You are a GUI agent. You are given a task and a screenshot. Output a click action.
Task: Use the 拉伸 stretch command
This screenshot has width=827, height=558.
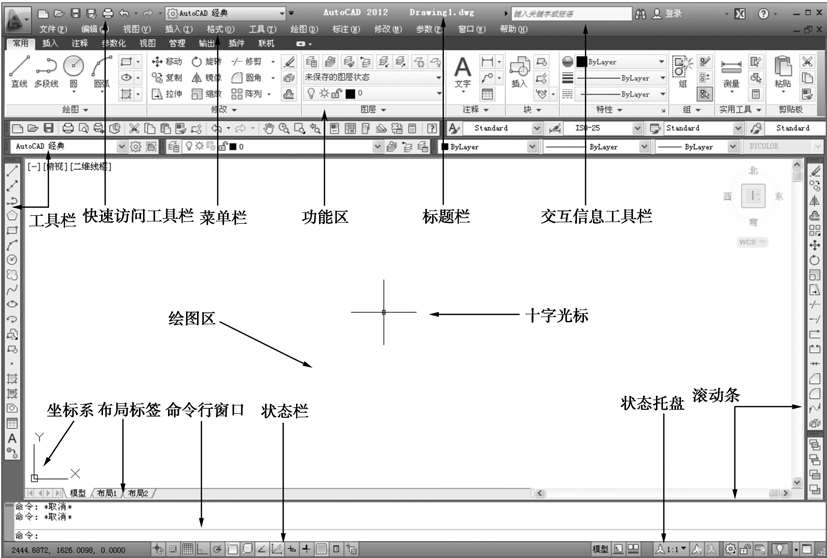click(167, 94)
